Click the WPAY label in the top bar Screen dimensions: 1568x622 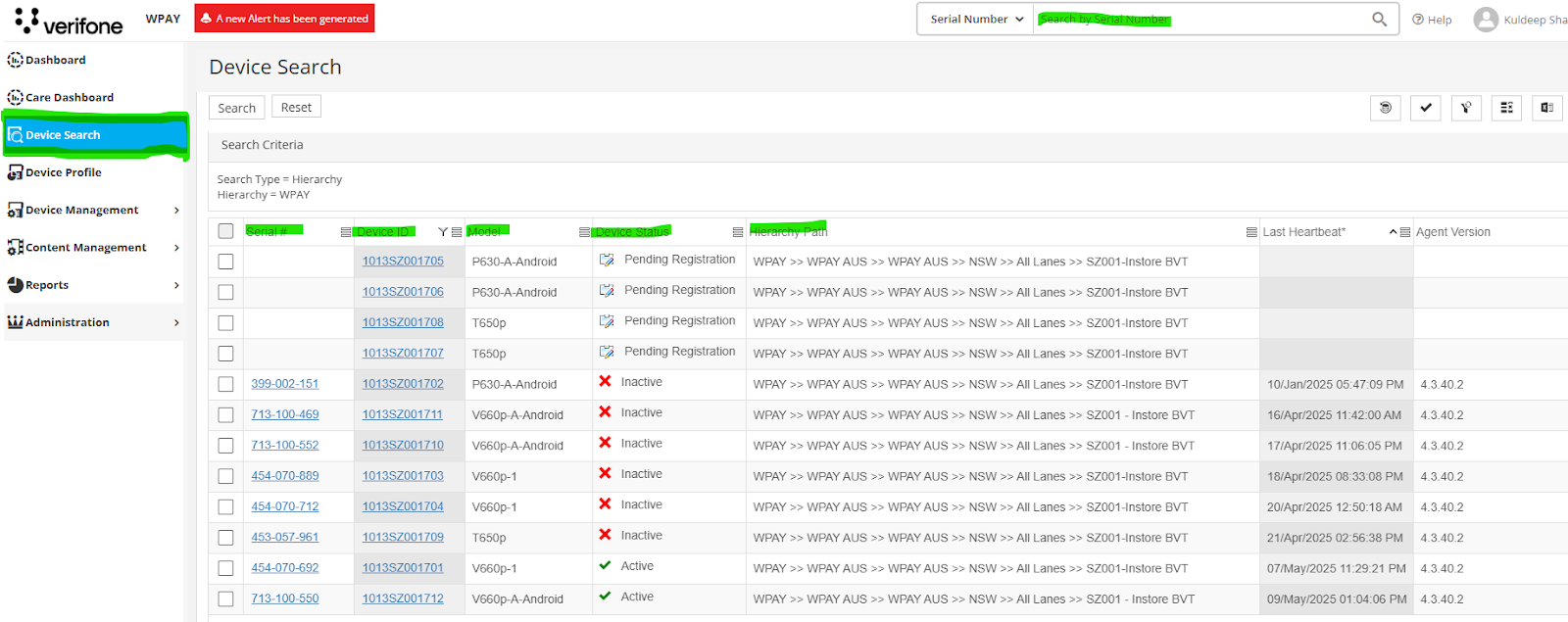(x=163, y=19)
